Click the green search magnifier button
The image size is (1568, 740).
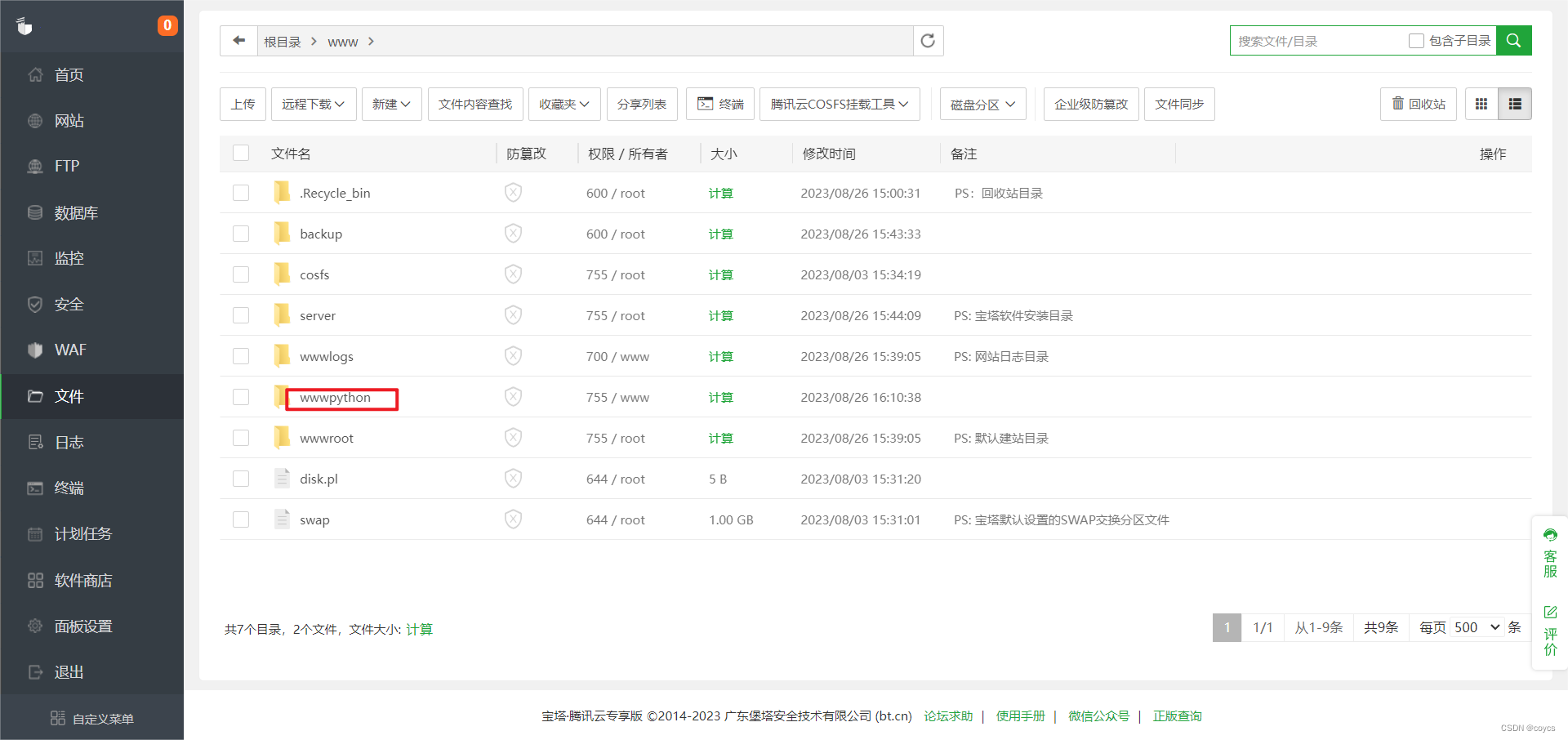[1513, 41]
